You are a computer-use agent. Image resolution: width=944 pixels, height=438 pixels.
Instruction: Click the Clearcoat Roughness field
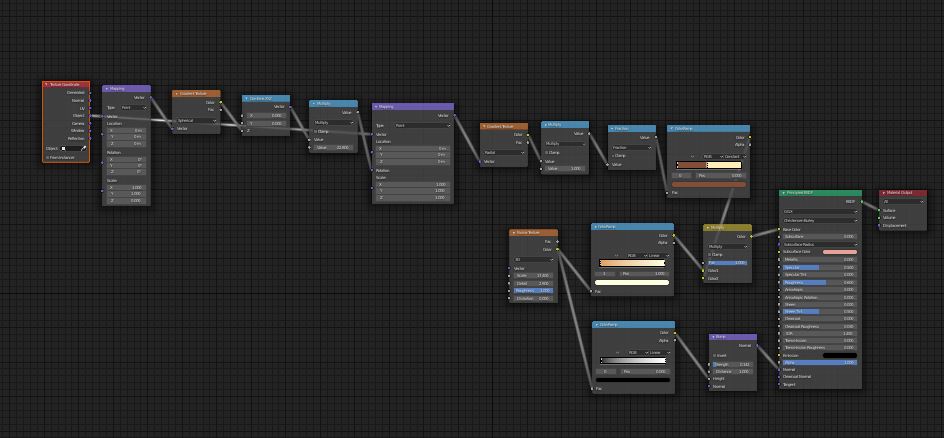(x=819, y=326)
